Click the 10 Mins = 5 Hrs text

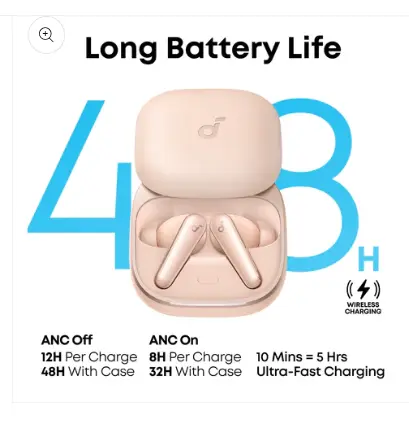pyautogui.click(x=302, y=357)
